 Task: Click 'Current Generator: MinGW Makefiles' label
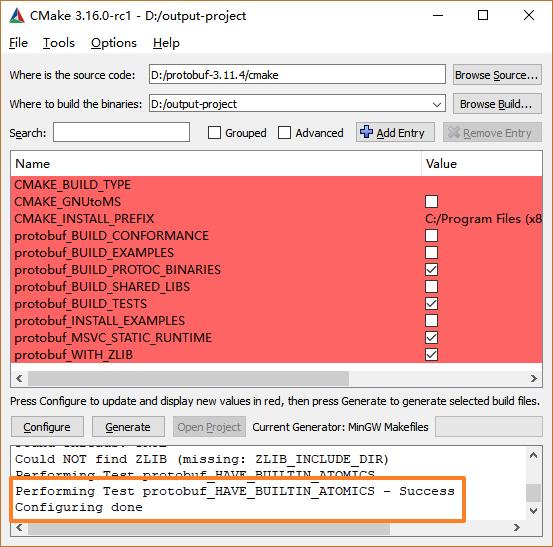coord(340,427)
